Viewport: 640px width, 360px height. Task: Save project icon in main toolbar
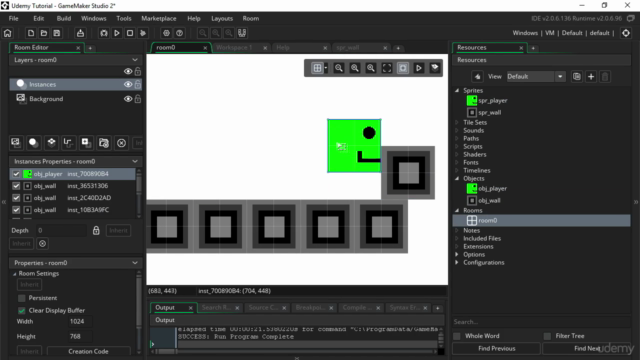click(x=57, y=33)
